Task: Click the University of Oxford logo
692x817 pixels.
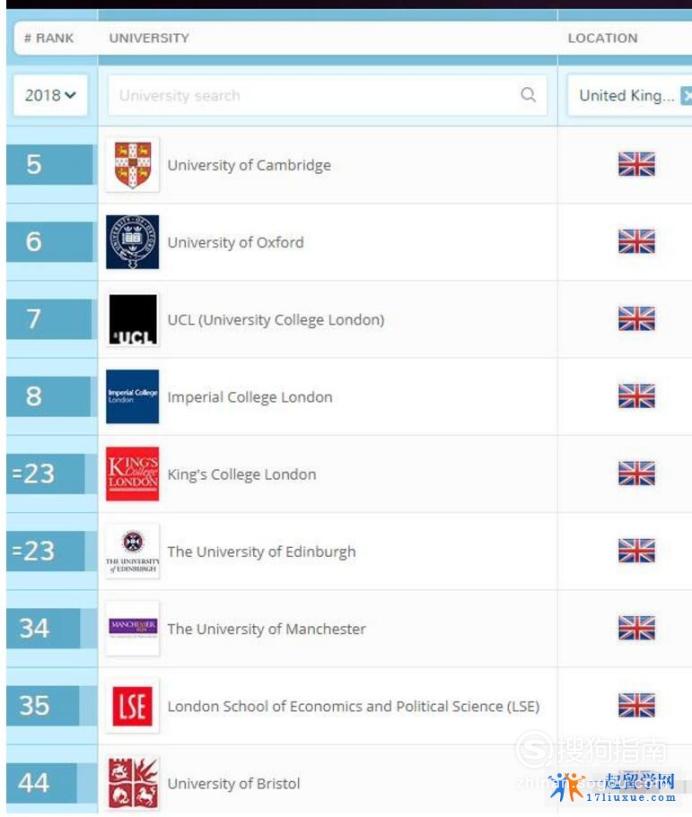Action: [132, 242]
